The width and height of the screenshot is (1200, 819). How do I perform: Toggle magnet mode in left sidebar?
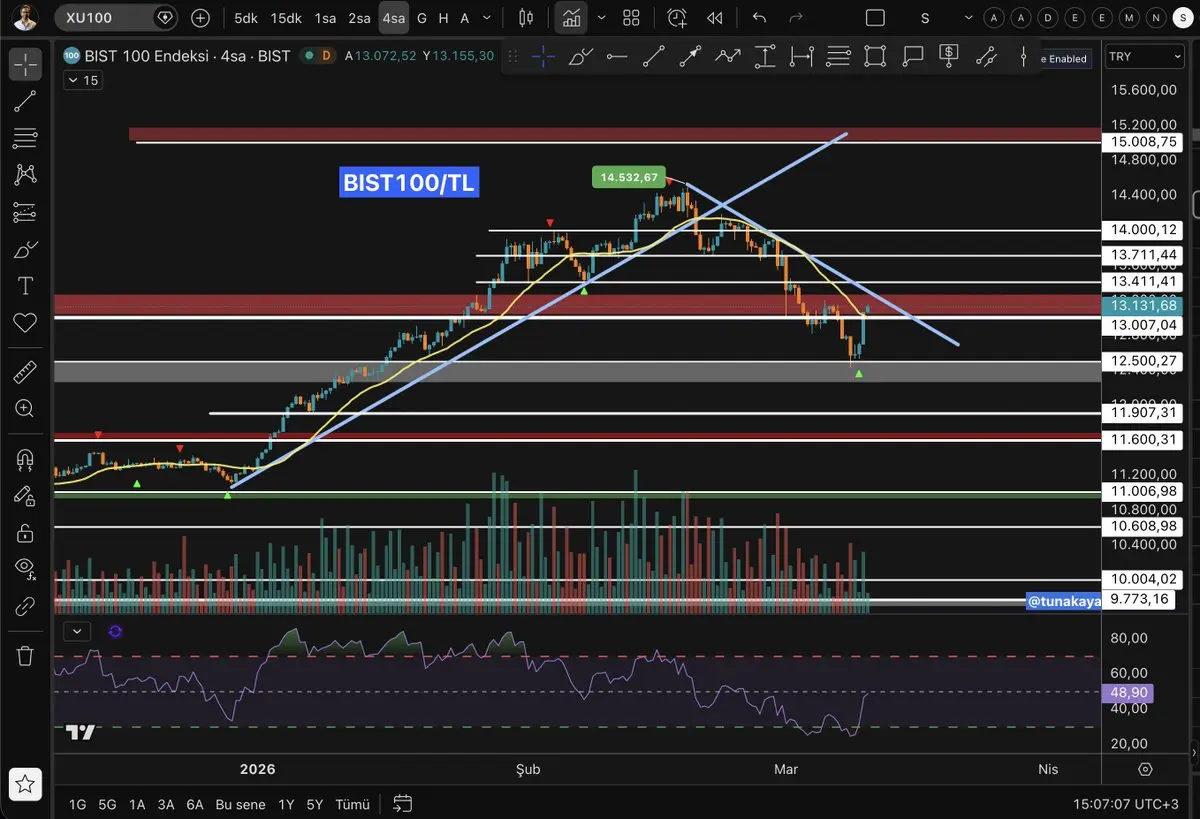25,459
